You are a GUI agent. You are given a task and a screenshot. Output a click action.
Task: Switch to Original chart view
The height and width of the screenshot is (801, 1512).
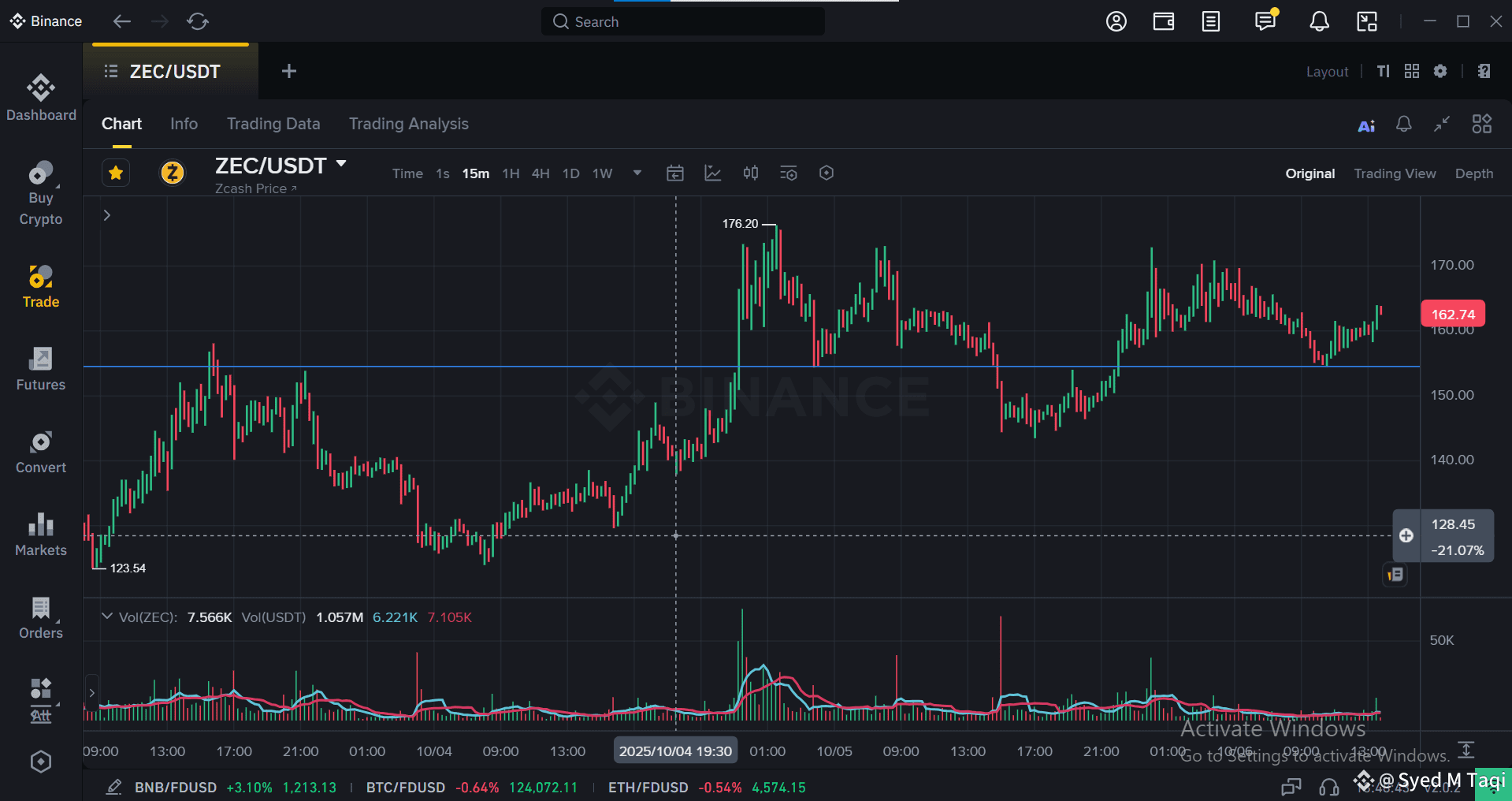point(1310,173)
